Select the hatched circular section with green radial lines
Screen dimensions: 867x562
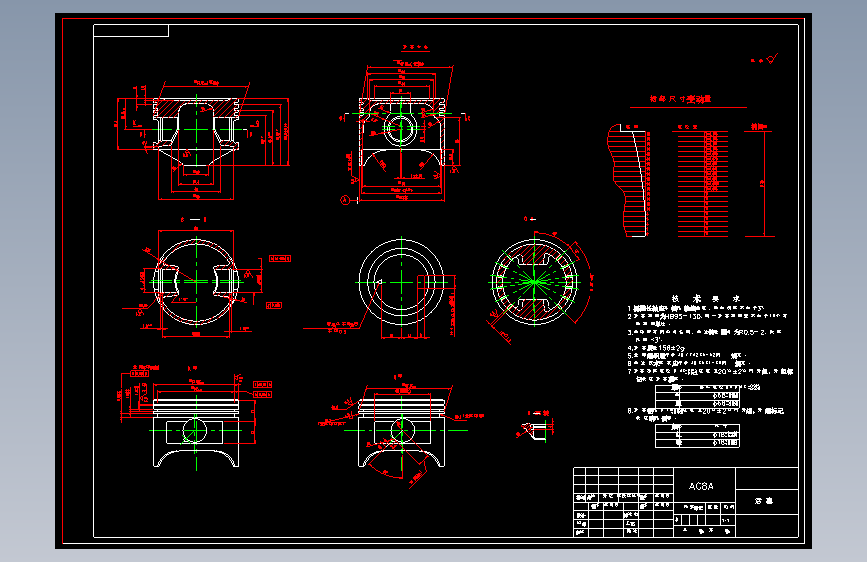(534, 282)
